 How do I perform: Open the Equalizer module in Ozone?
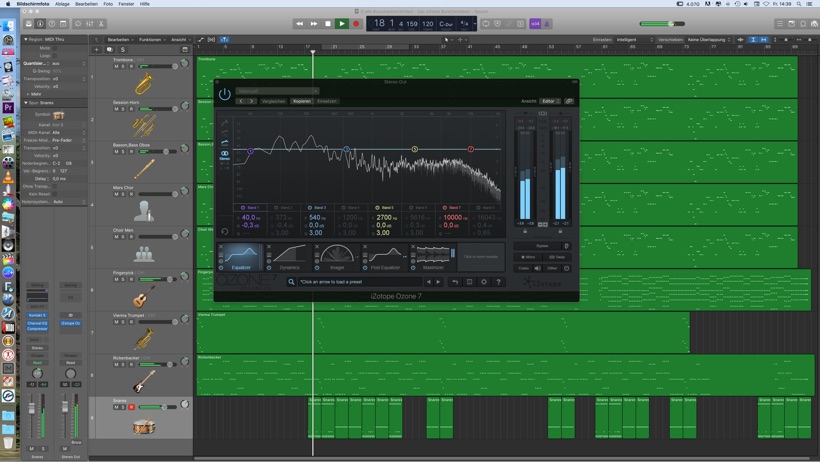point(241,257)
